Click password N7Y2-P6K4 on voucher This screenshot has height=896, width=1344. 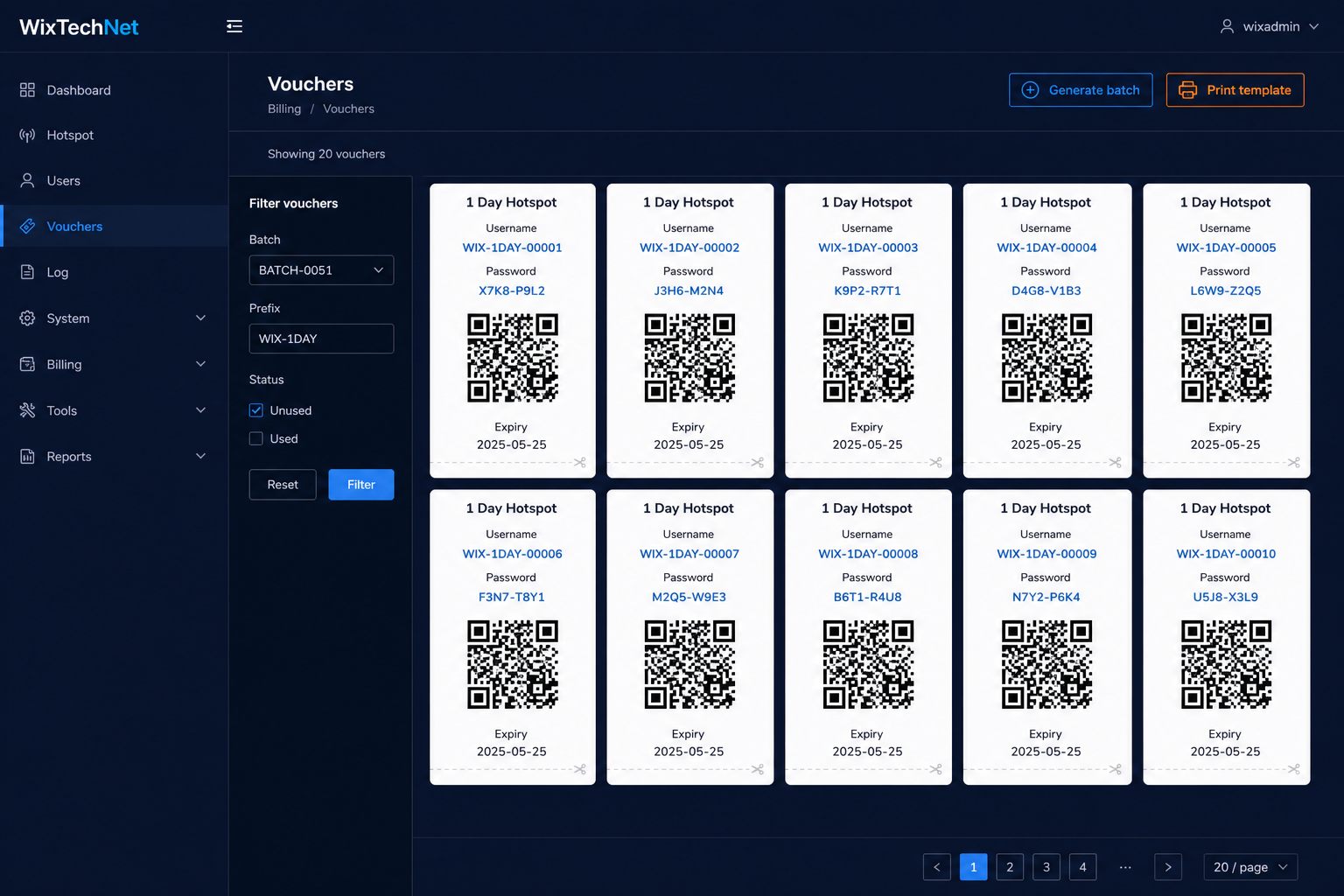click(x=1046, y=598)
